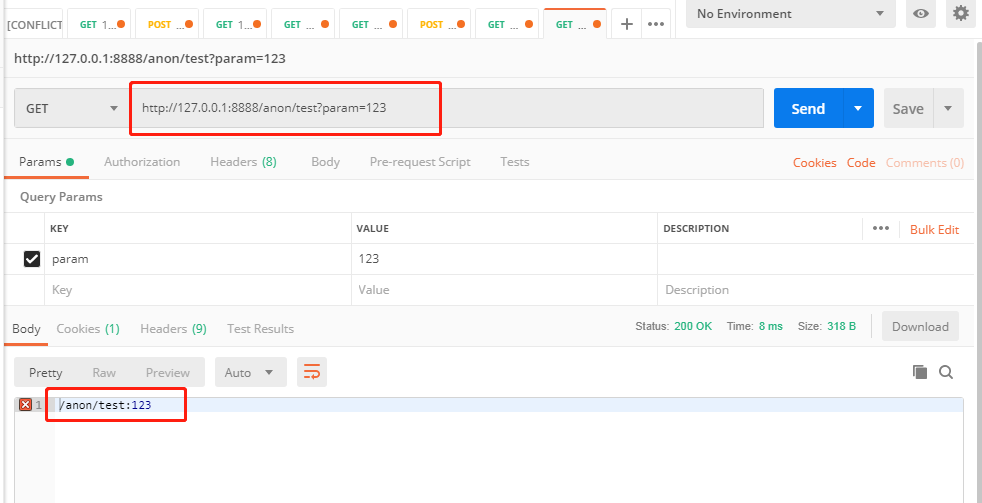The height and width of the screenshot is (503, 982).
Task: Open the GET method dropdown
Action: point(70,109)
